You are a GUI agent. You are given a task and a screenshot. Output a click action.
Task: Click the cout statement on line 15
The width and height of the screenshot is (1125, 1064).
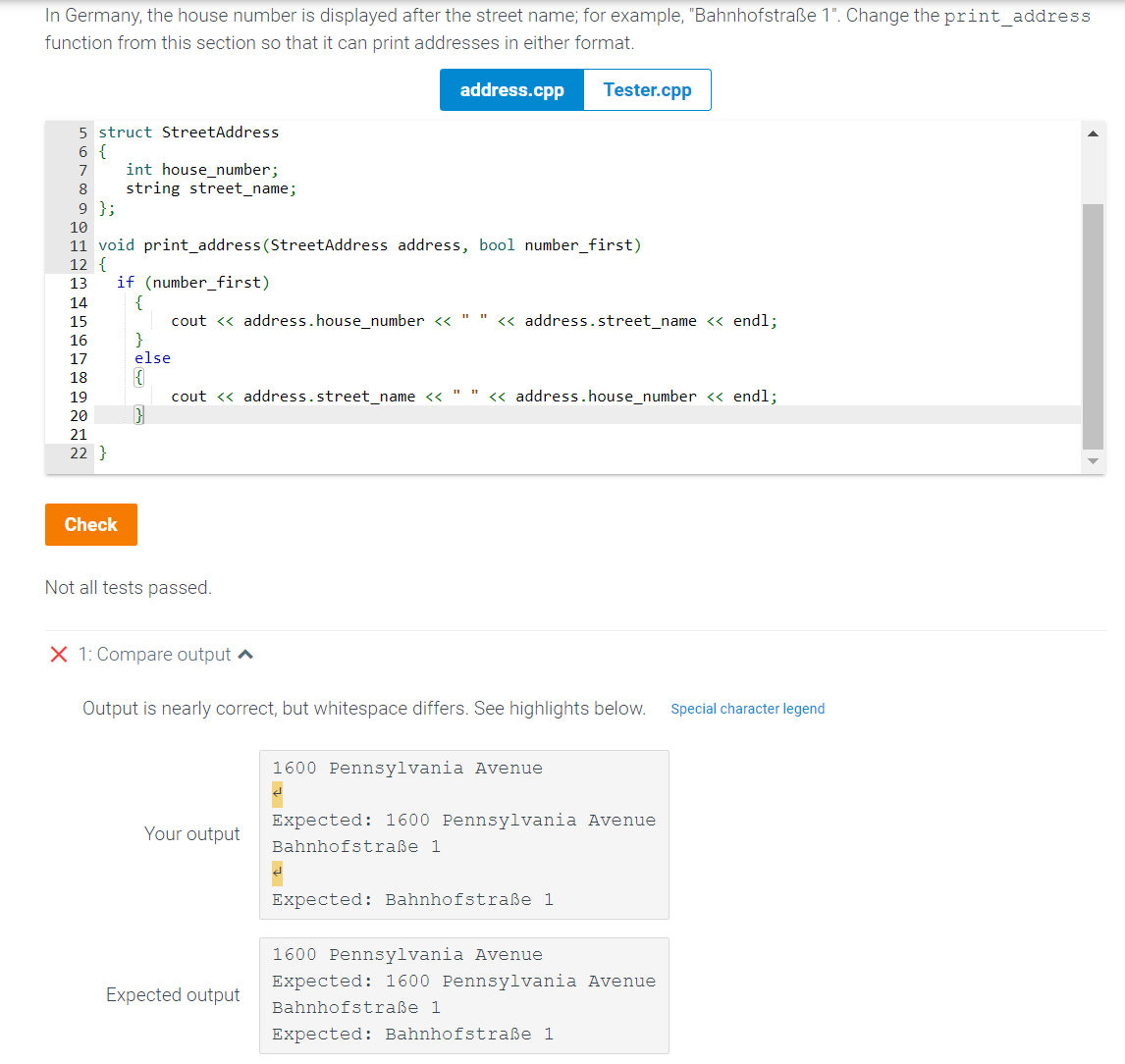tap(471, 320)
